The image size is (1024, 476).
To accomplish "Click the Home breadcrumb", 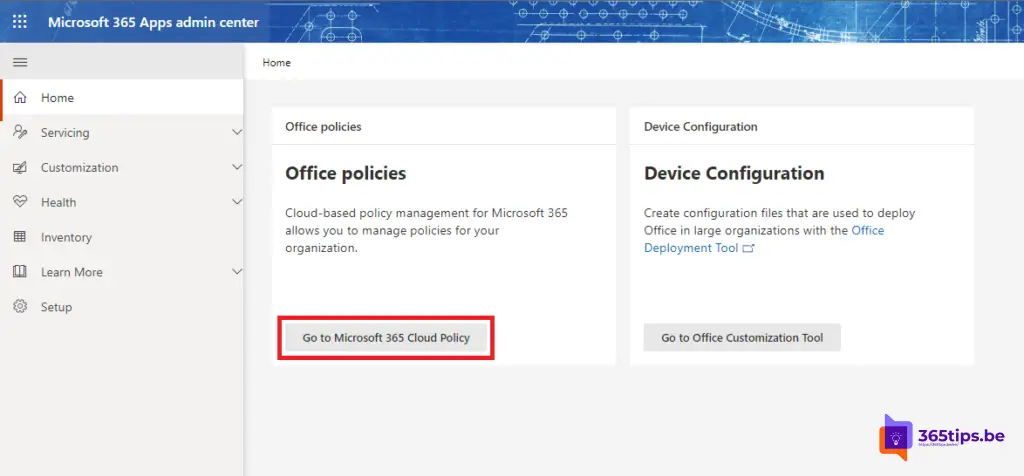I will [276, 63].
